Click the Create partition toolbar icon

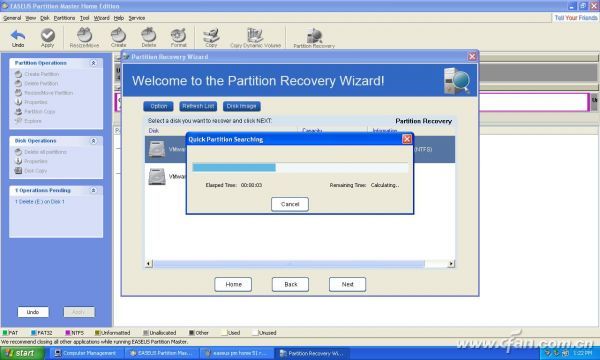[118, 35]
